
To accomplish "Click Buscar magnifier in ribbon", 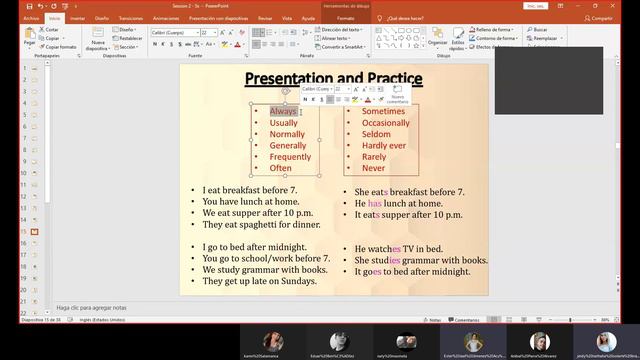I will [537, 29].
